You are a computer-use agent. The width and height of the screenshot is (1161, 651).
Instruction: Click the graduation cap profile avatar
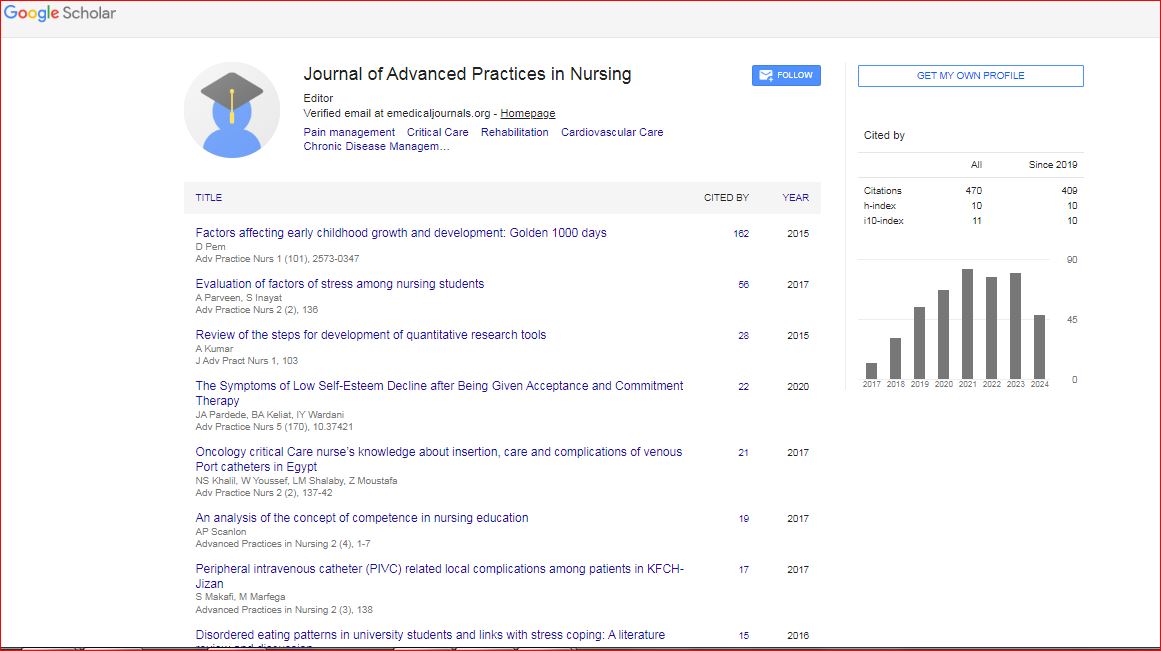click(232, 110)
